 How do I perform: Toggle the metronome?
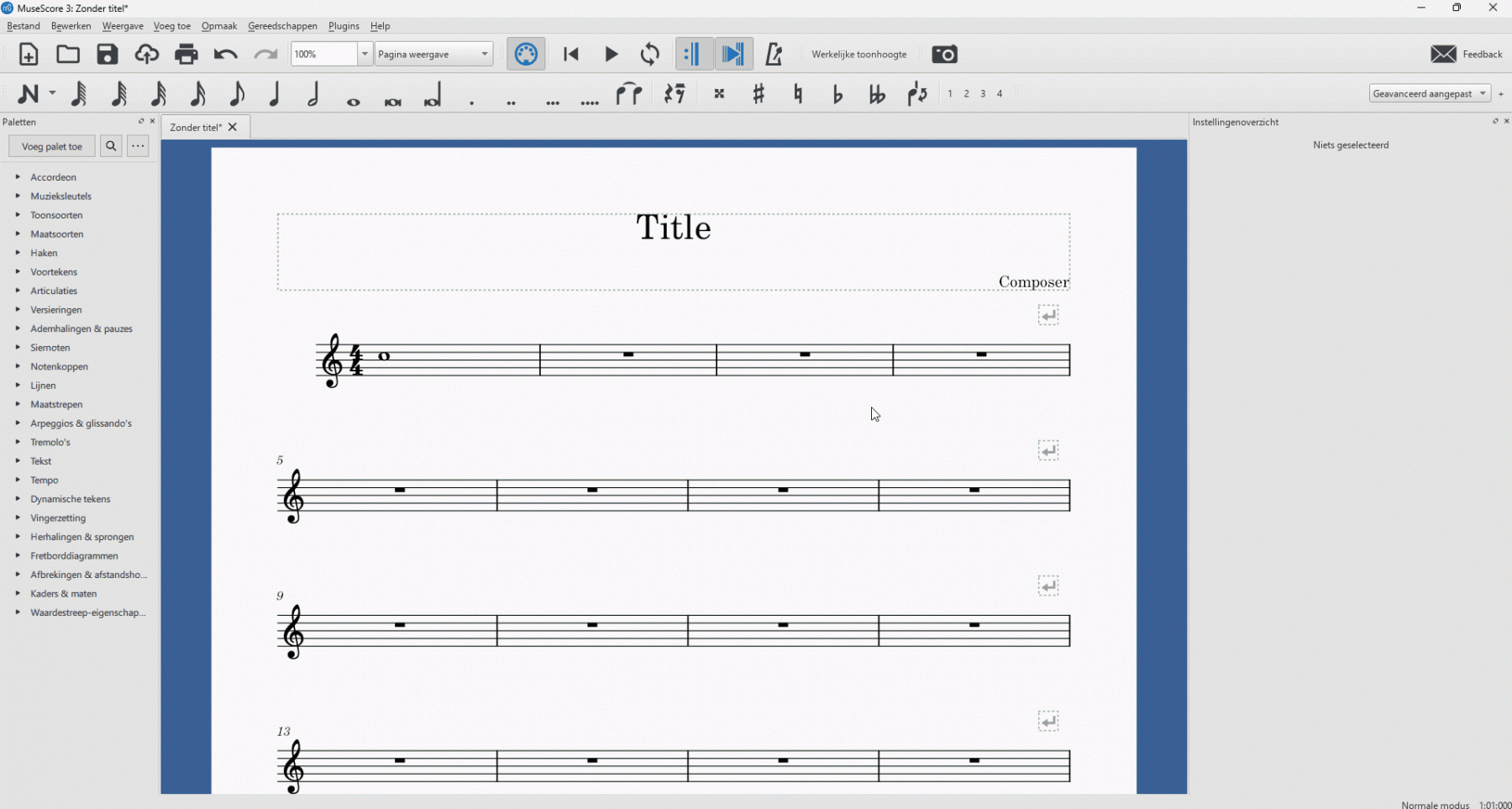[774, 55]
